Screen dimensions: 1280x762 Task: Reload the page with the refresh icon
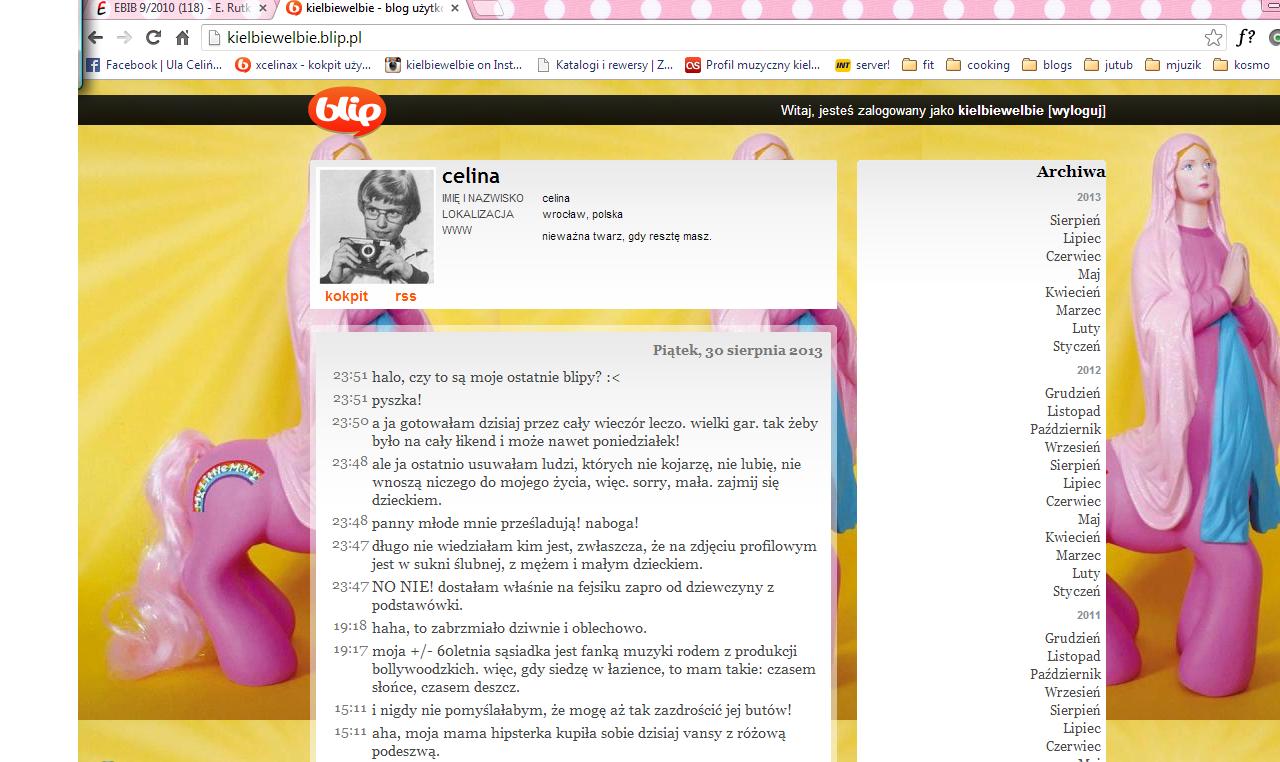[153, 38]
